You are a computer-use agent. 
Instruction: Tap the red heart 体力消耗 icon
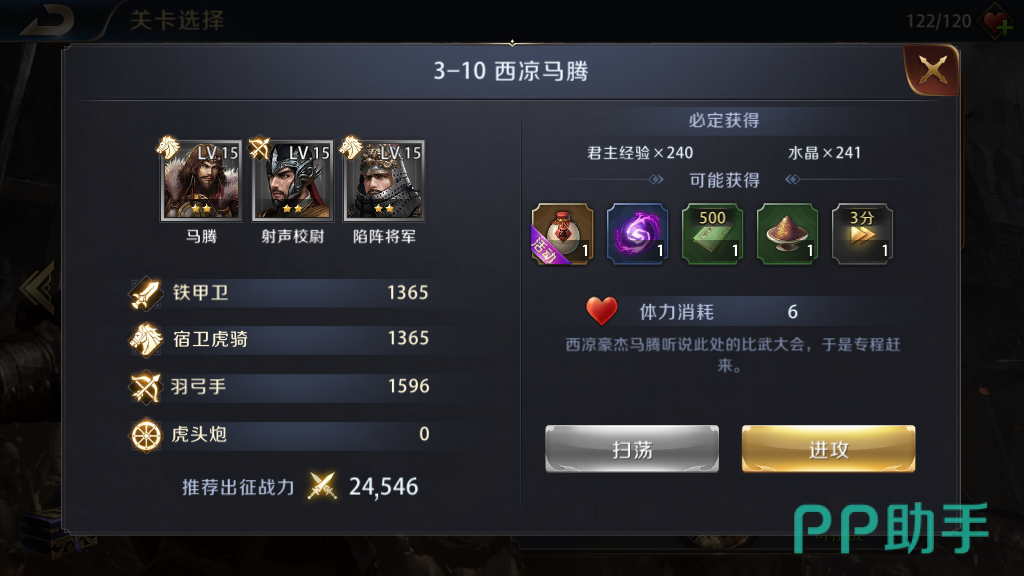pyautogui.click(x=601, y=311)
